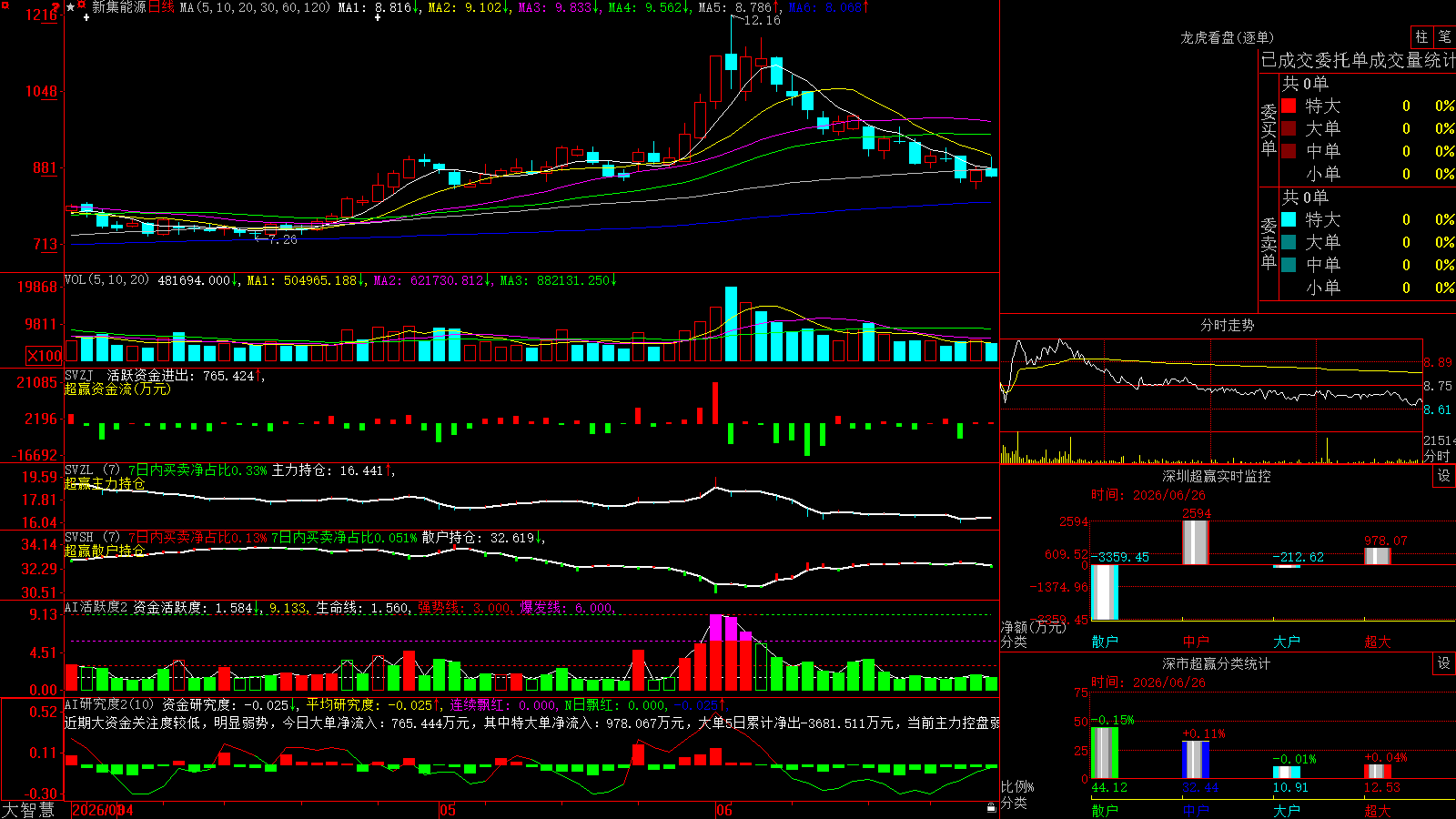The image size is (1456, 819).
Task: Click the 委卖单 section label
Action: (x=1269, y=243)
